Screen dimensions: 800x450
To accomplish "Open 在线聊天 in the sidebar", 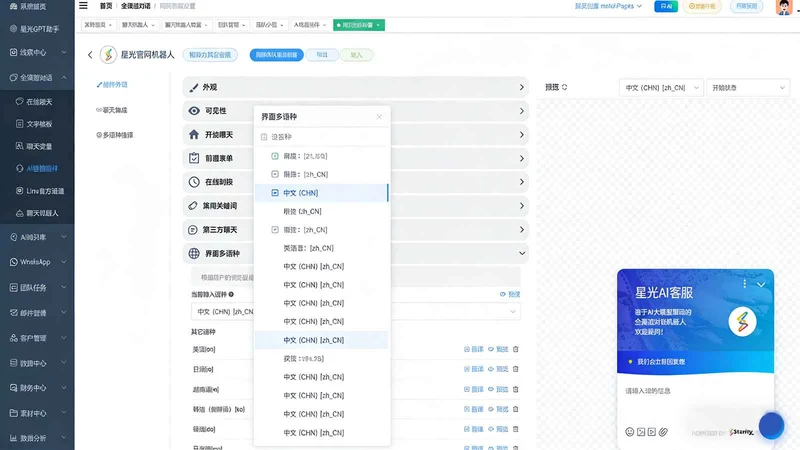I will [37, 102].
